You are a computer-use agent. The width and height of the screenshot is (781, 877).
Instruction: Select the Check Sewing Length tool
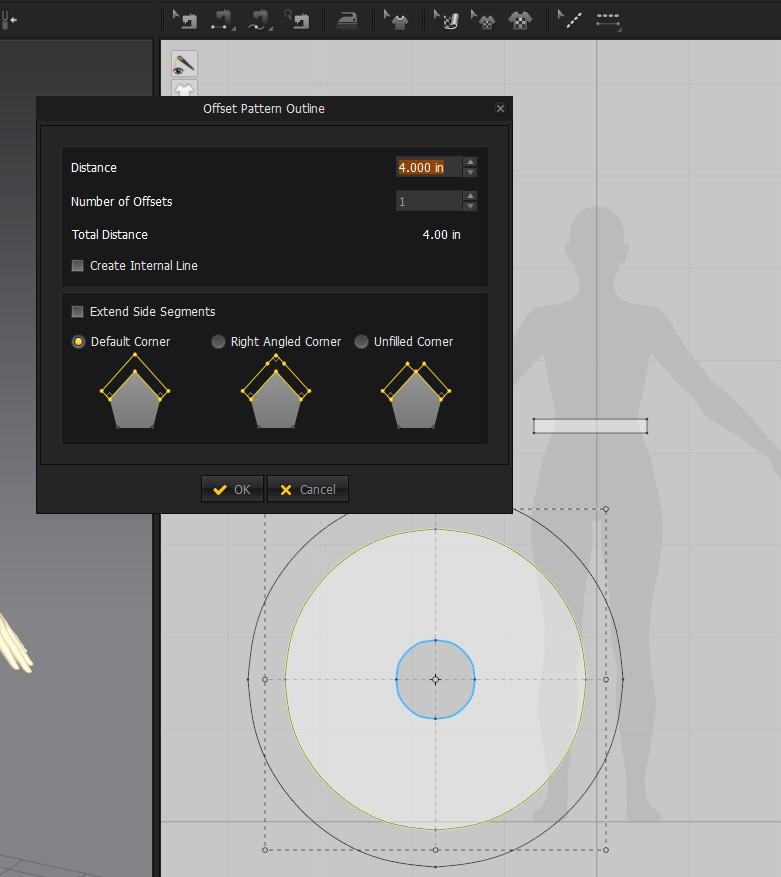click(297, 20)
